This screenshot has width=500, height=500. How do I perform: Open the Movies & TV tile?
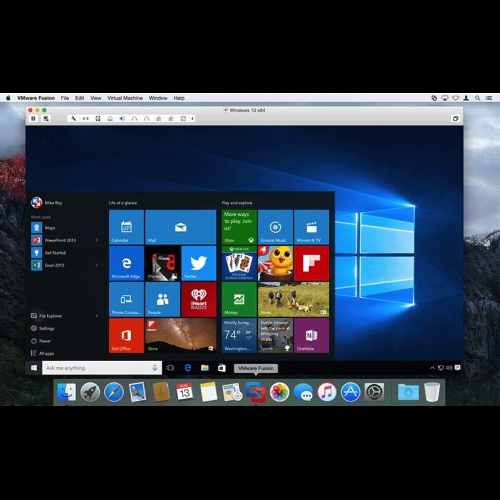tap(311, 227)
